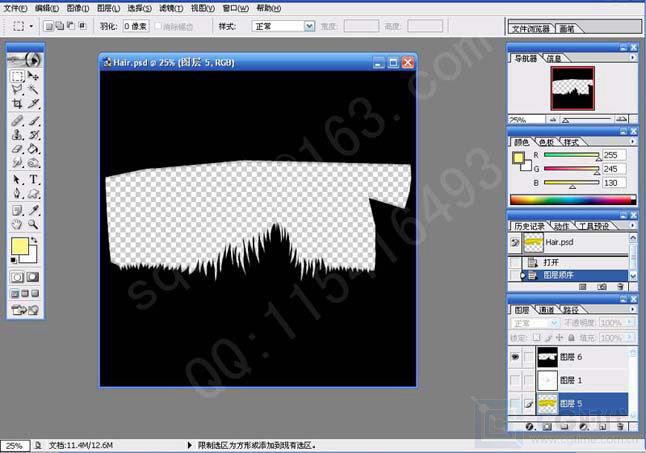
Task: Select the Move tool
Action: coord(33,76)
